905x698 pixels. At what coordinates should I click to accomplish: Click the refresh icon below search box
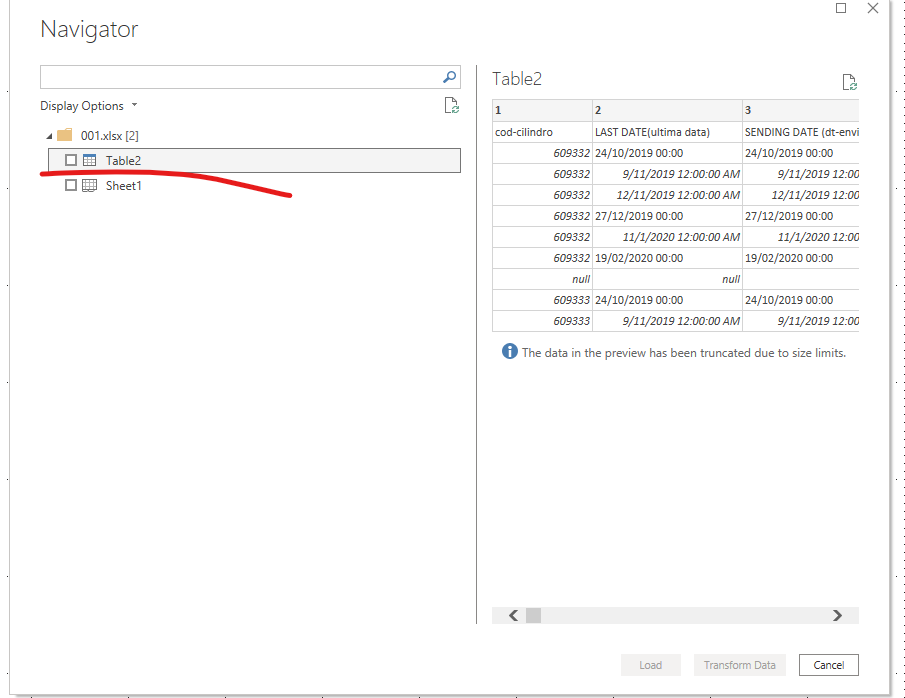point(451,106)
